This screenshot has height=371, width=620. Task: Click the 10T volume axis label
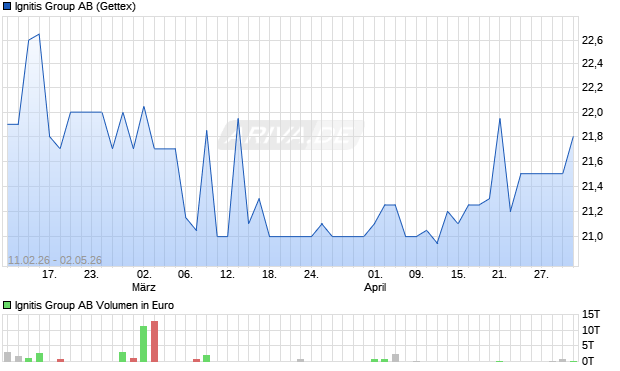coord(591,330)
